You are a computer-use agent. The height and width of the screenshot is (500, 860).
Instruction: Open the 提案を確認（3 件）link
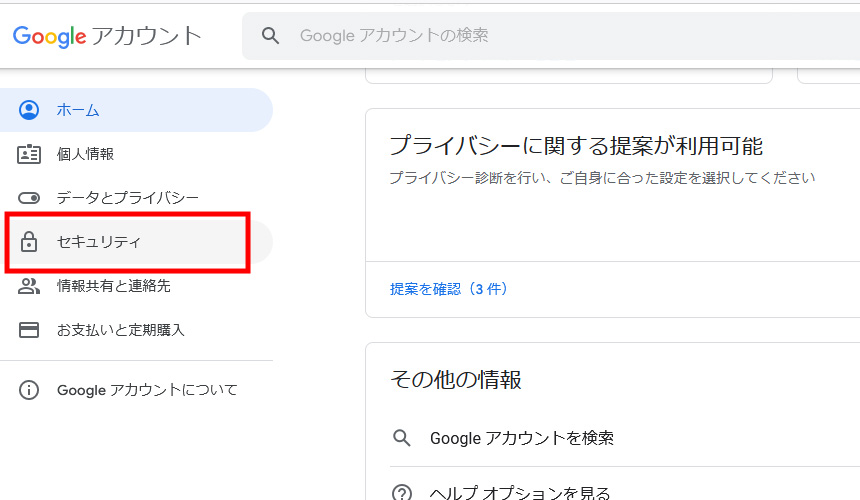coord(449,289)
